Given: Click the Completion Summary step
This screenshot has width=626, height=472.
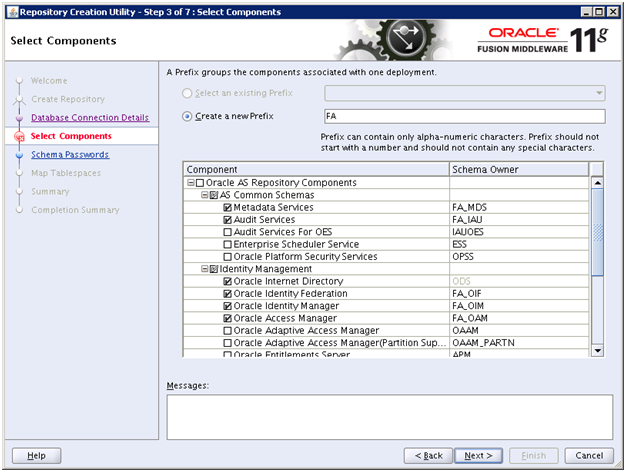Looking at the screenshot, I should 75,210.
